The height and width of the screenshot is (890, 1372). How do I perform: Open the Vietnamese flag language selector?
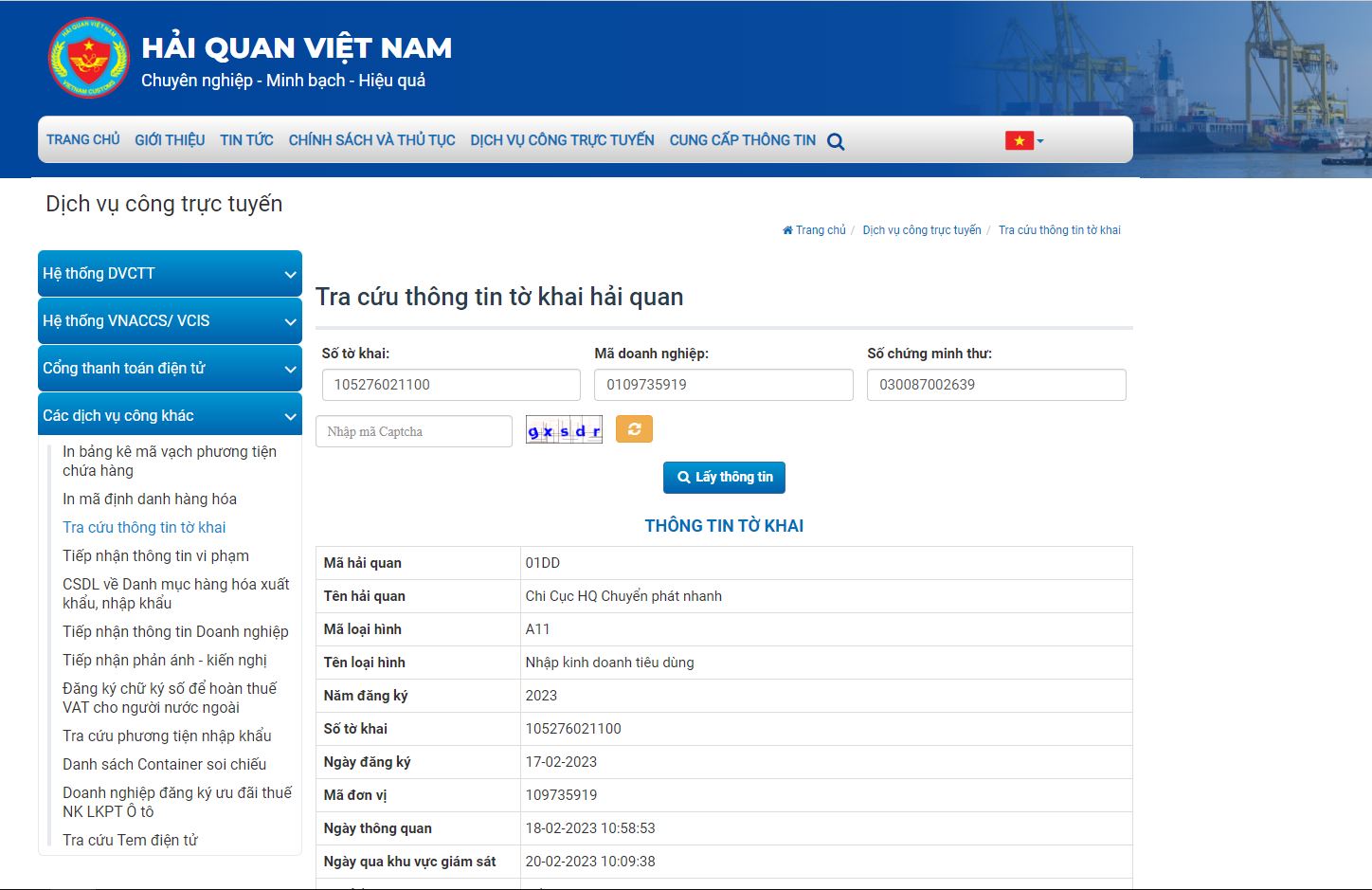(x=1024, y=140)
